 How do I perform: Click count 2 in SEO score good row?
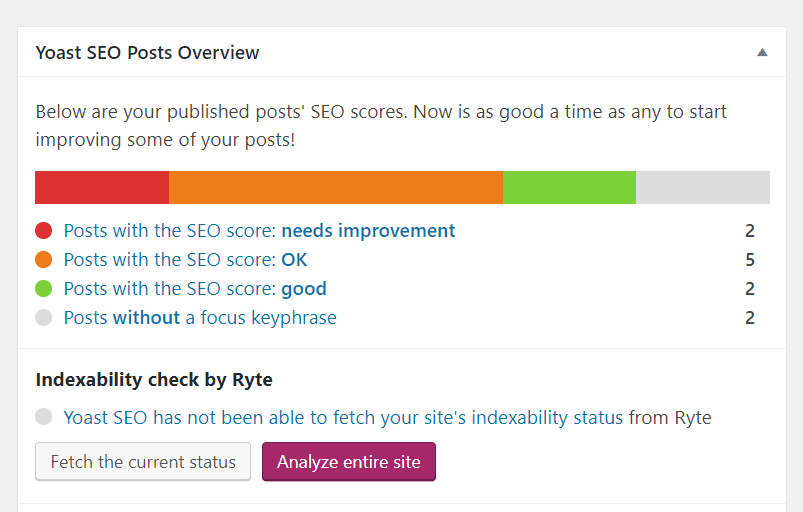[750, 289]
